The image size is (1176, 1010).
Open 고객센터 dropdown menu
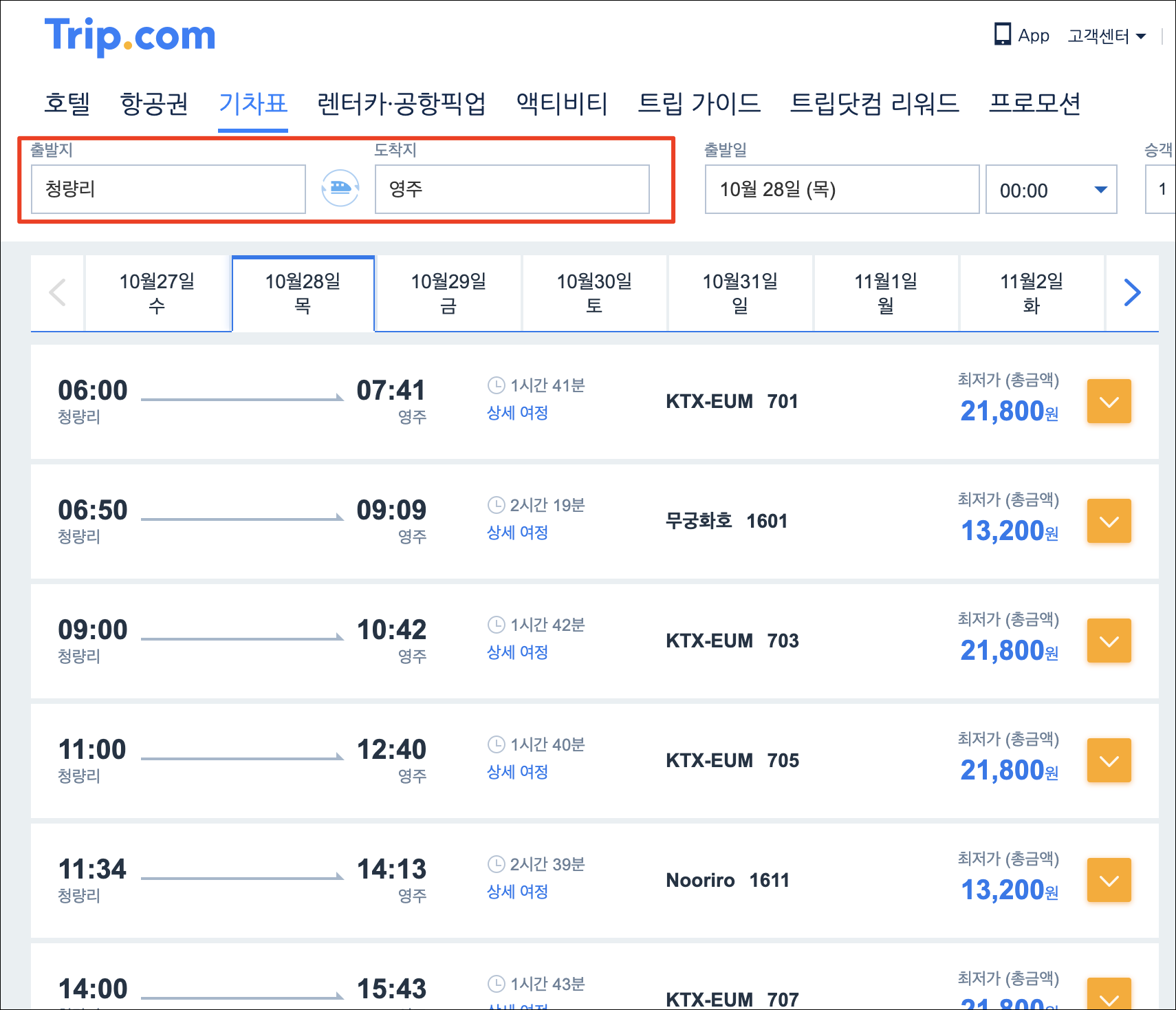click(x=1107, y=36)
